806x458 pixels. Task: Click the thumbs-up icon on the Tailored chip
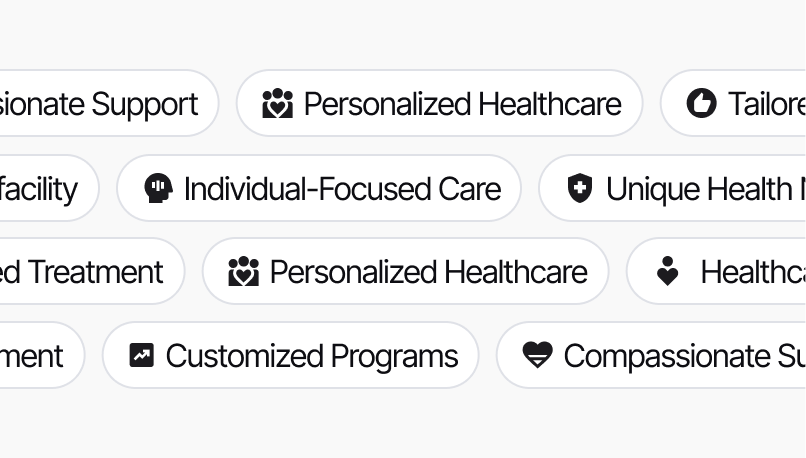701,104
